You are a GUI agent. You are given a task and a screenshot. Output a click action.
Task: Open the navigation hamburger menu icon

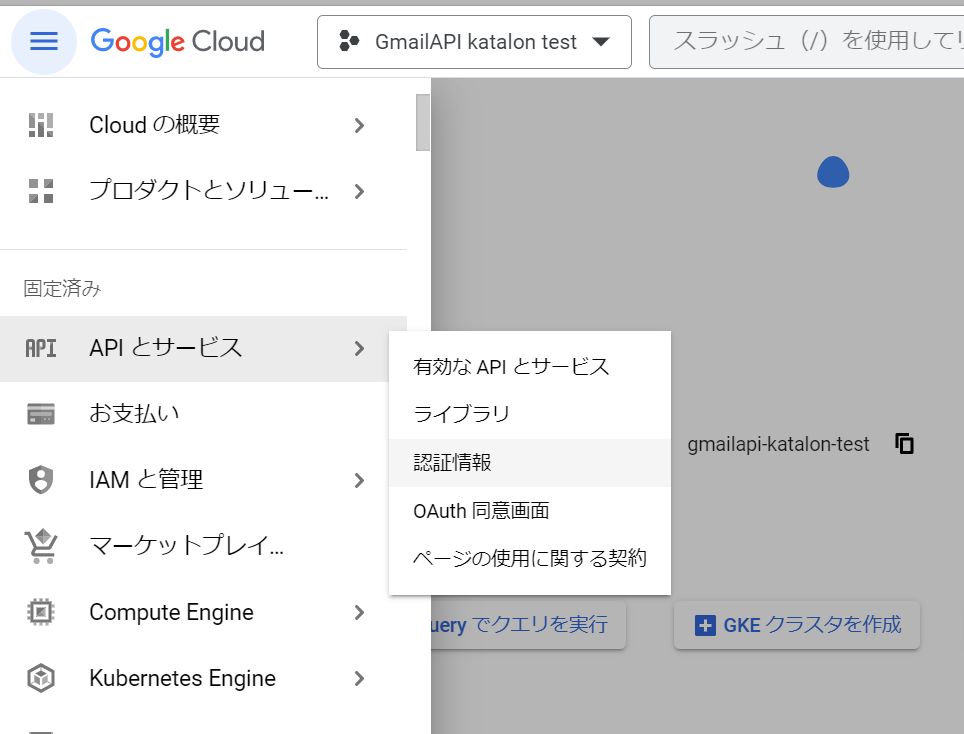tap(42, 41)
